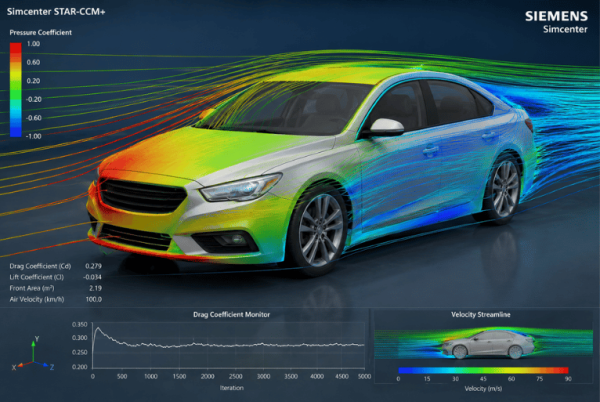Click the -0.20 pressure legend value
The height and width of the screenshot is (402, 600).
coord(33,99)
